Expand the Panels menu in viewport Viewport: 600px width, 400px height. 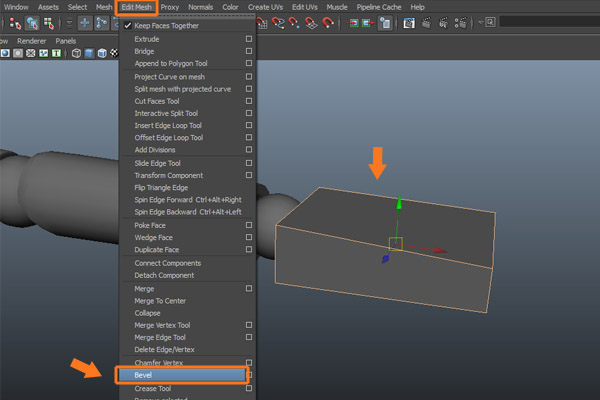pyautogui.click(x=65, y=41)
